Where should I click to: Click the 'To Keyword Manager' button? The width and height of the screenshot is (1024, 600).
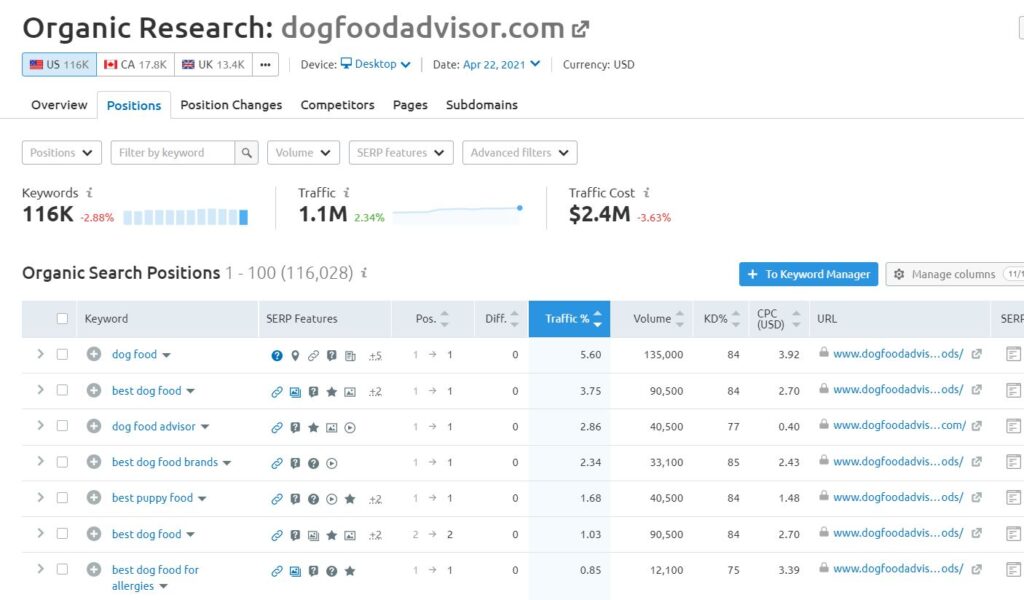click(808, 274)
